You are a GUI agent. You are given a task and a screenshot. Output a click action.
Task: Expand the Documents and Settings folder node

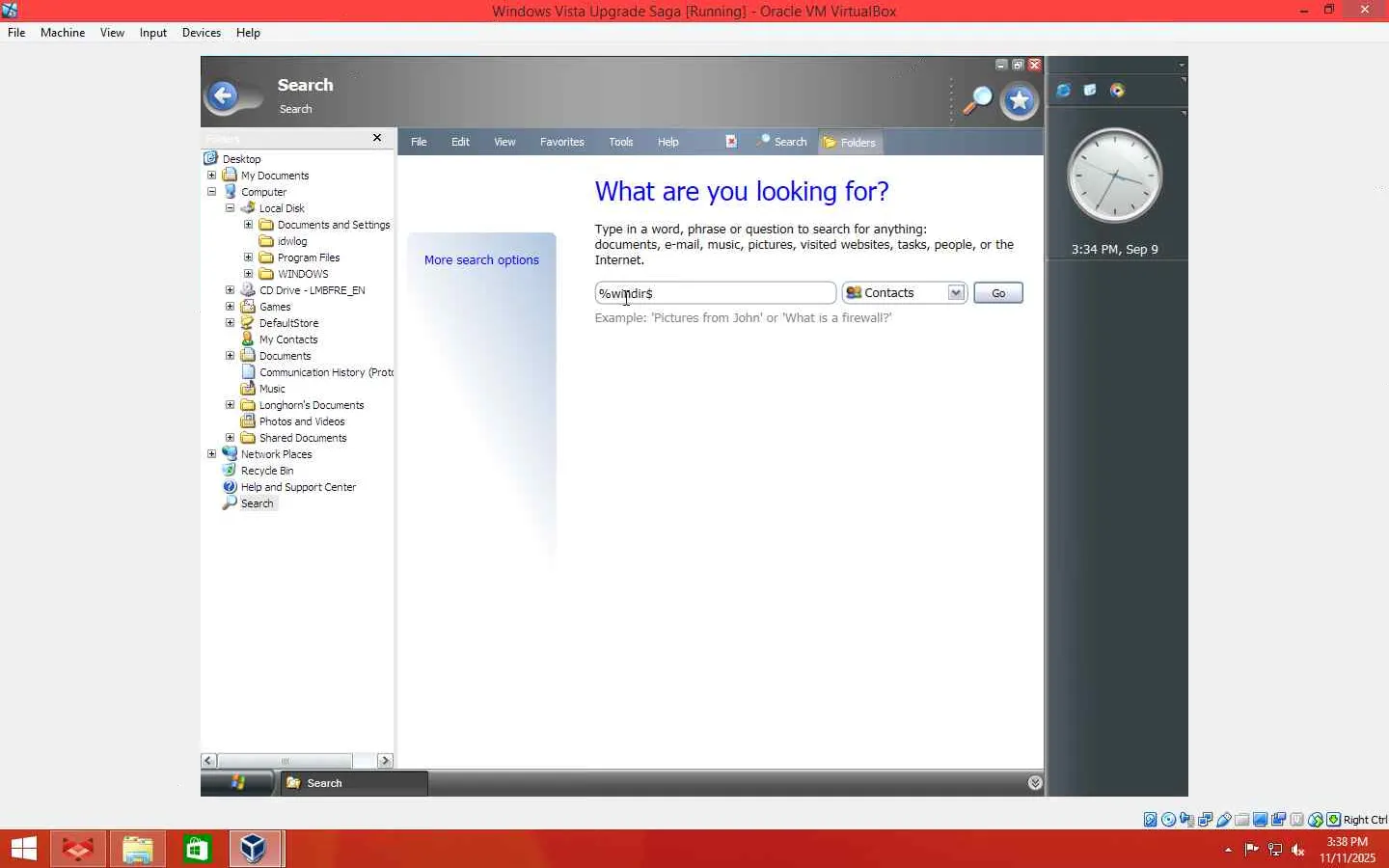(248, 225)
